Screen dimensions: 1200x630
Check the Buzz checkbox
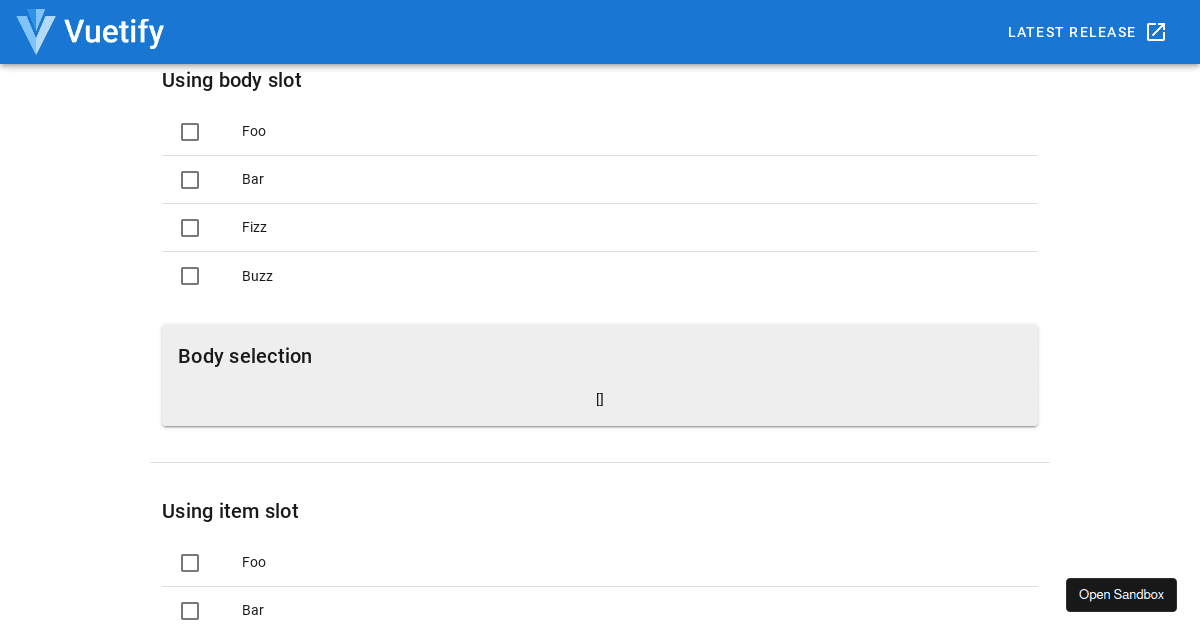click(x=190, y=276)
